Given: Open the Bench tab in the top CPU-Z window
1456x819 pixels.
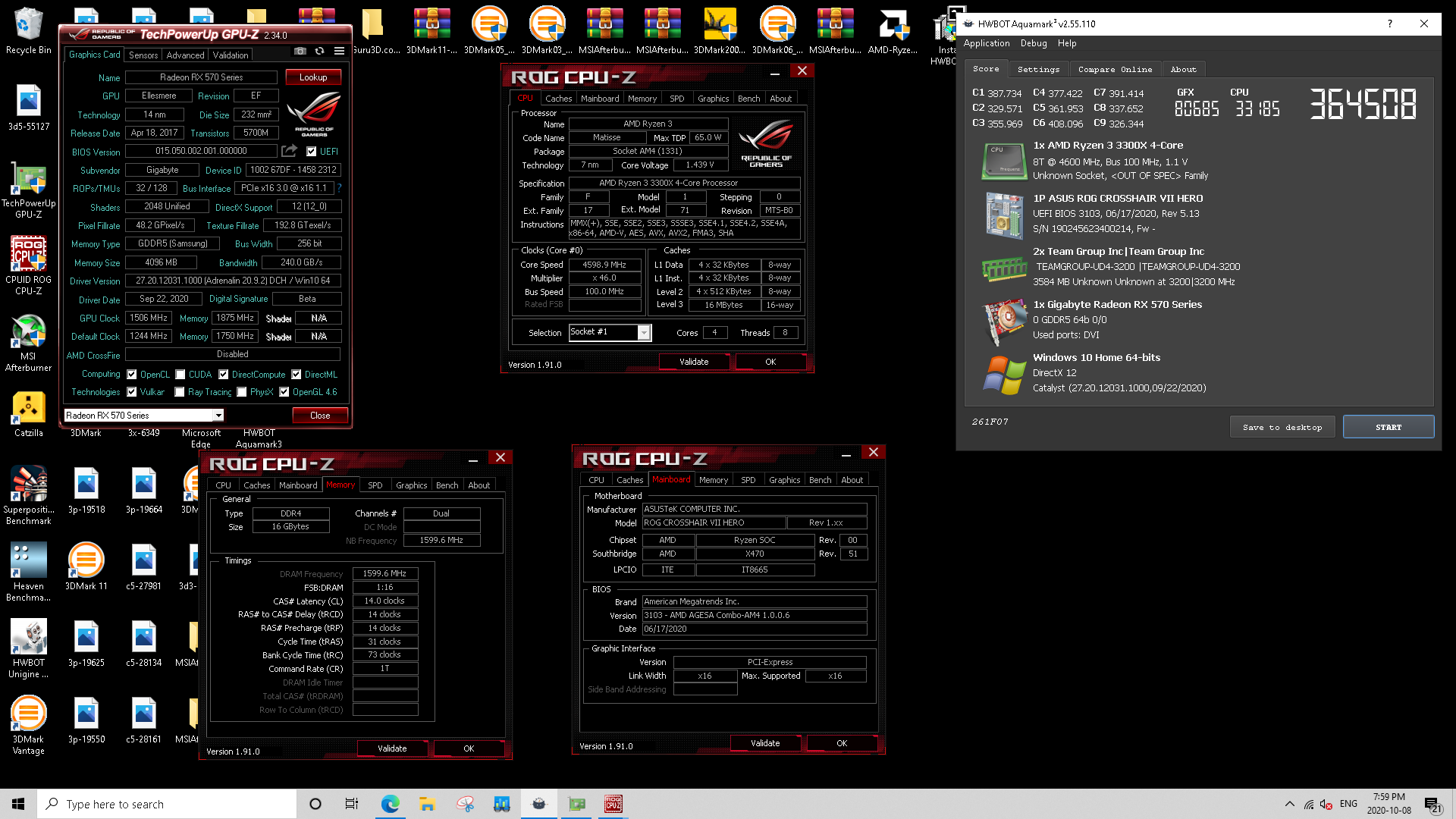Looking at the screenshot, I should point(748,99).
